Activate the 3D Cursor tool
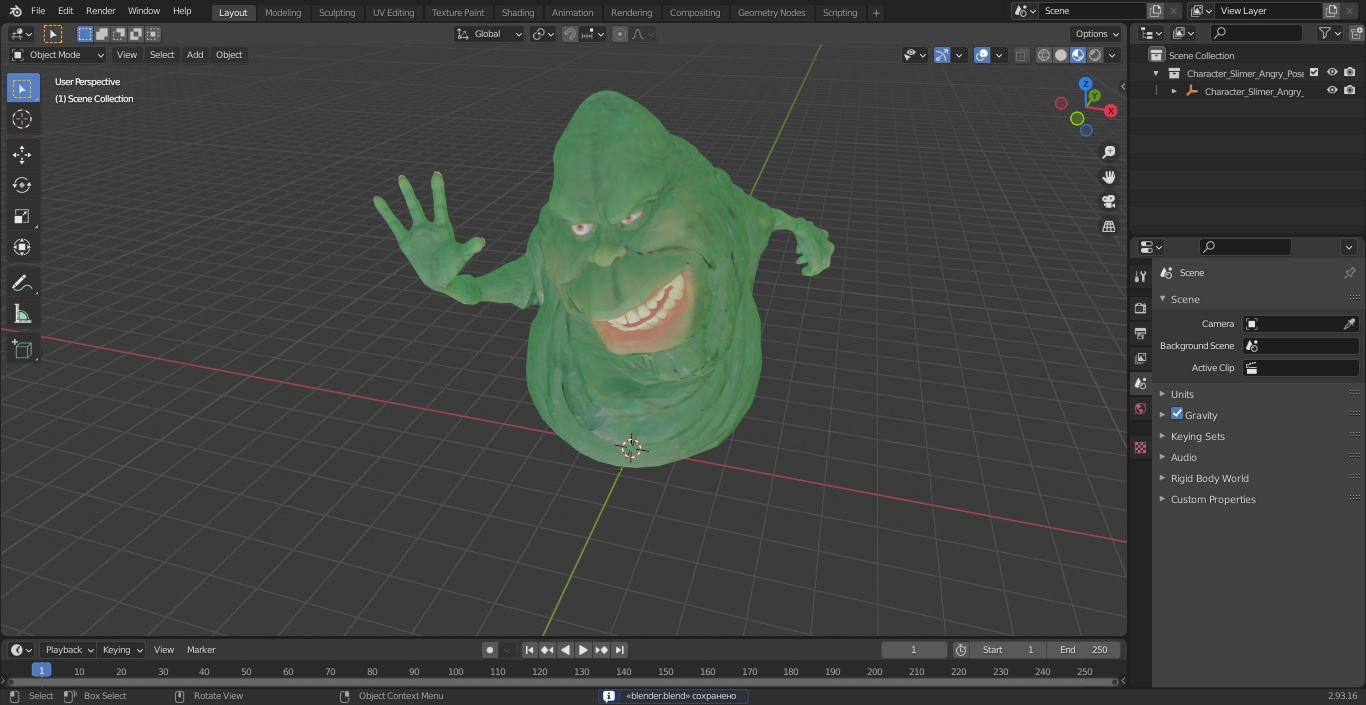 22,119
